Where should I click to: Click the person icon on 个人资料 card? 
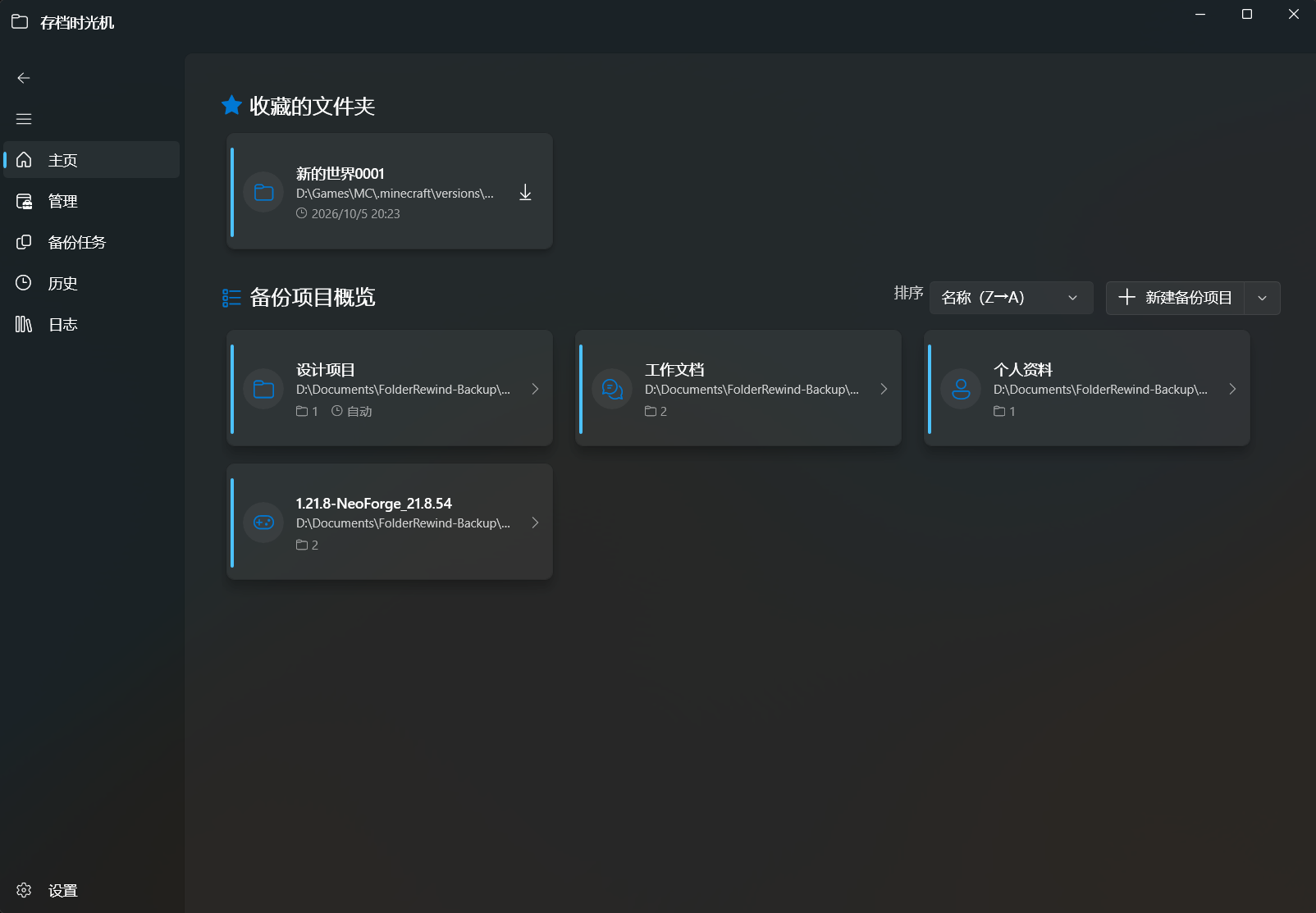click(x=962, y=389)
